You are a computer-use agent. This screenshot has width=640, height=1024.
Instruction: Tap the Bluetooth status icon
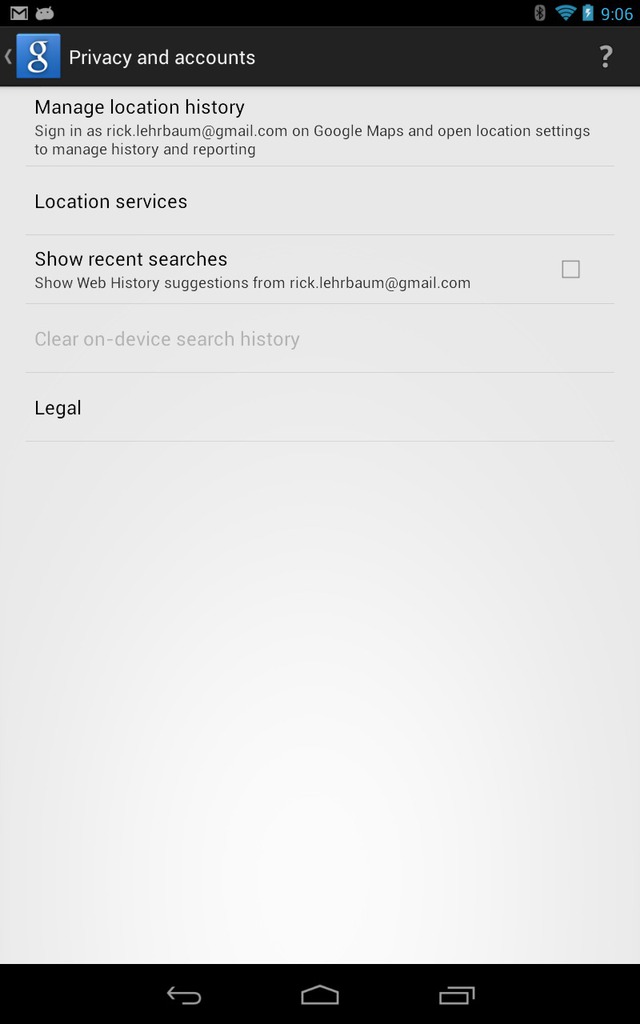point(539,12)
